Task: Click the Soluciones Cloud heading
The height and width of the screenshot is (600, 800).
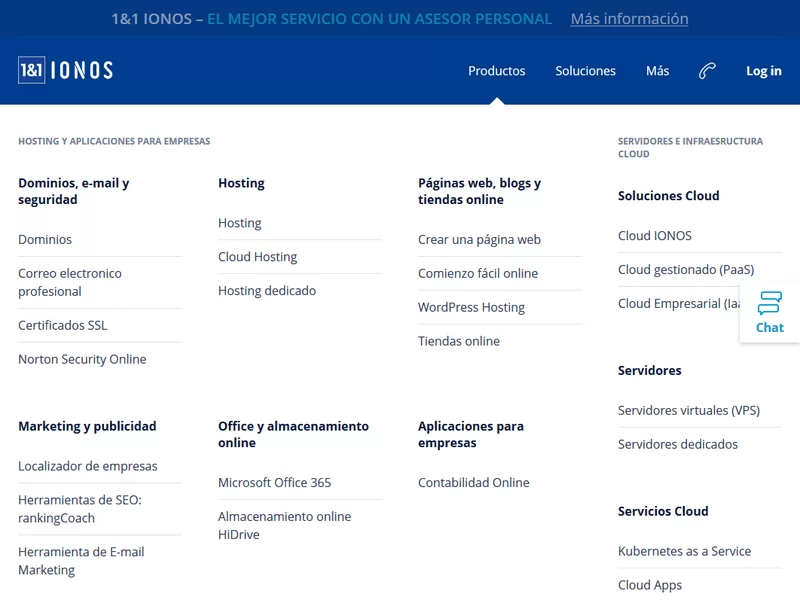Action: pyautogui.click(x=668, y=196)
